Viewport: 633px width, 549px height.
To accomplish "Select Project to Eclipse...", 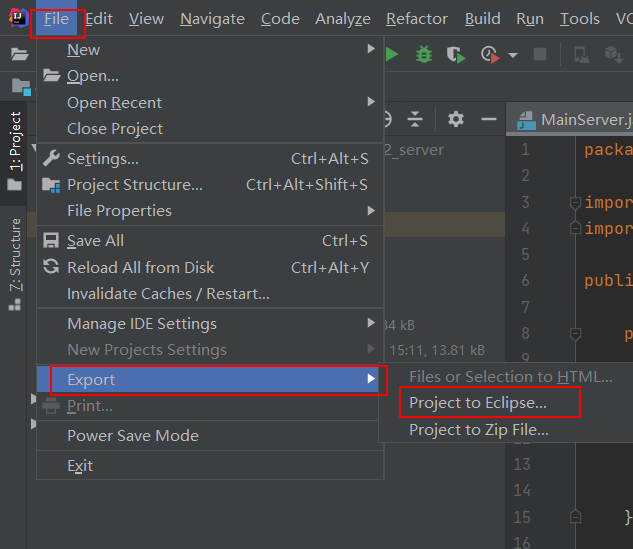I will (506, 403).
